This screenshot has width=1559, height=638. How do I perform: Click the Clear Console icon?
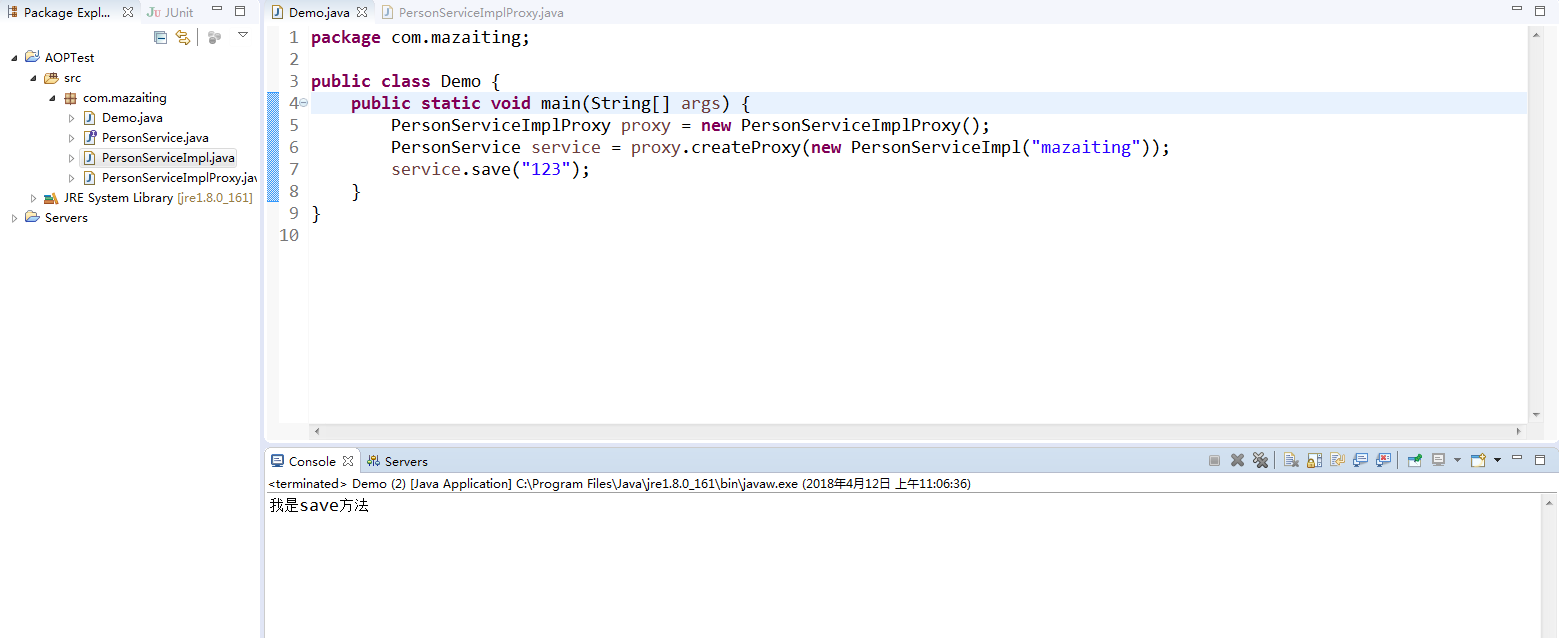click(1291, 460)
